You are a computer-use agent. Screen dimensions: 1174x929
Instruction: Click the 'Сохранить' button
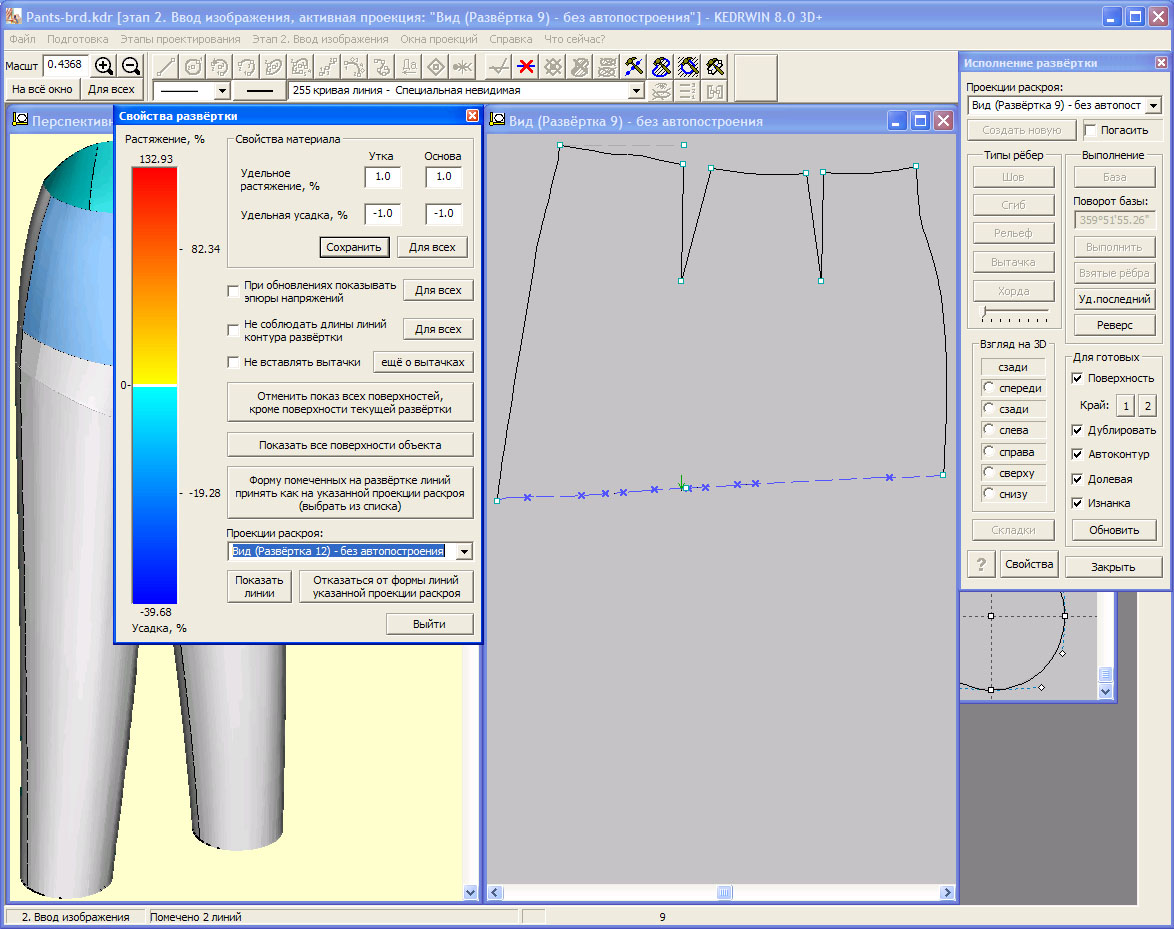[x=354, y=247]
